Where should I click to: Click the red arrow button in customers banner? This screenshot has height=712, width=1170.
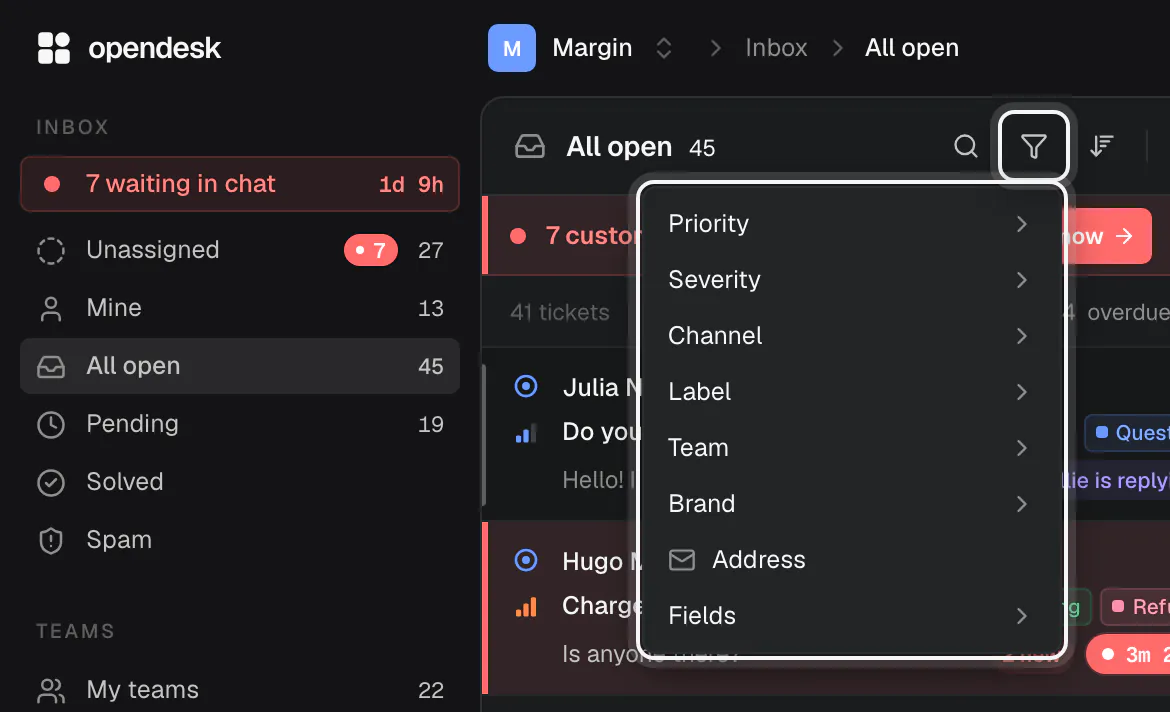coord(1108,237)
